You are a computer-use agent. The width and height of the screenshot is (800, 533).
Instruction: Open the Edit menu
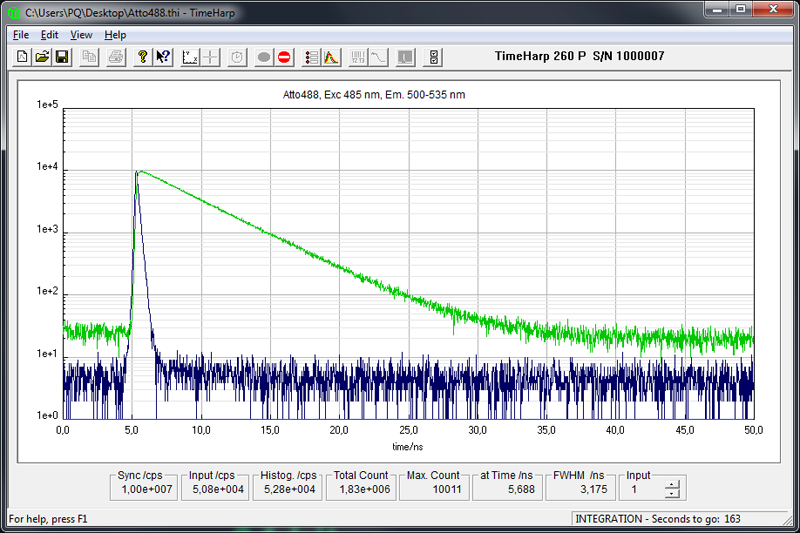point(50,35)
